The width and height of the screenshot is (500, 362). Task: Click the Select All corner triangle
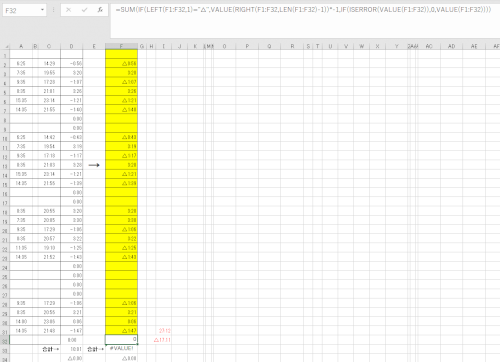pyautogui.click(x=6, y=46)
